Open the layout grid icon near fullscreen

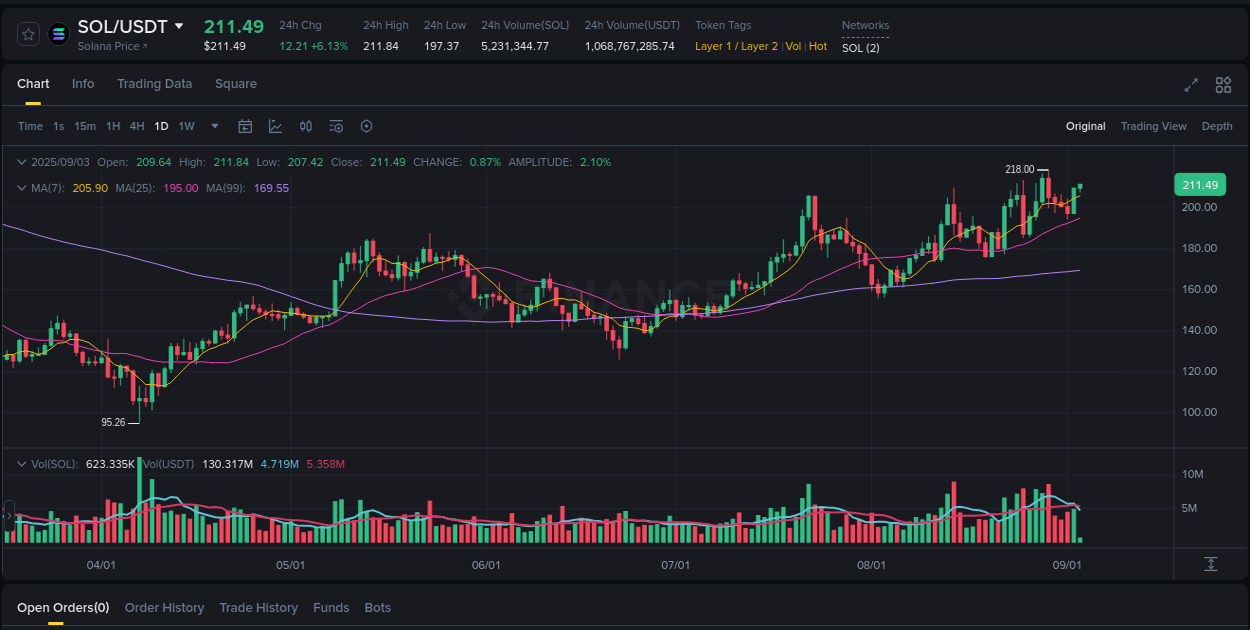coord(1223,86)
